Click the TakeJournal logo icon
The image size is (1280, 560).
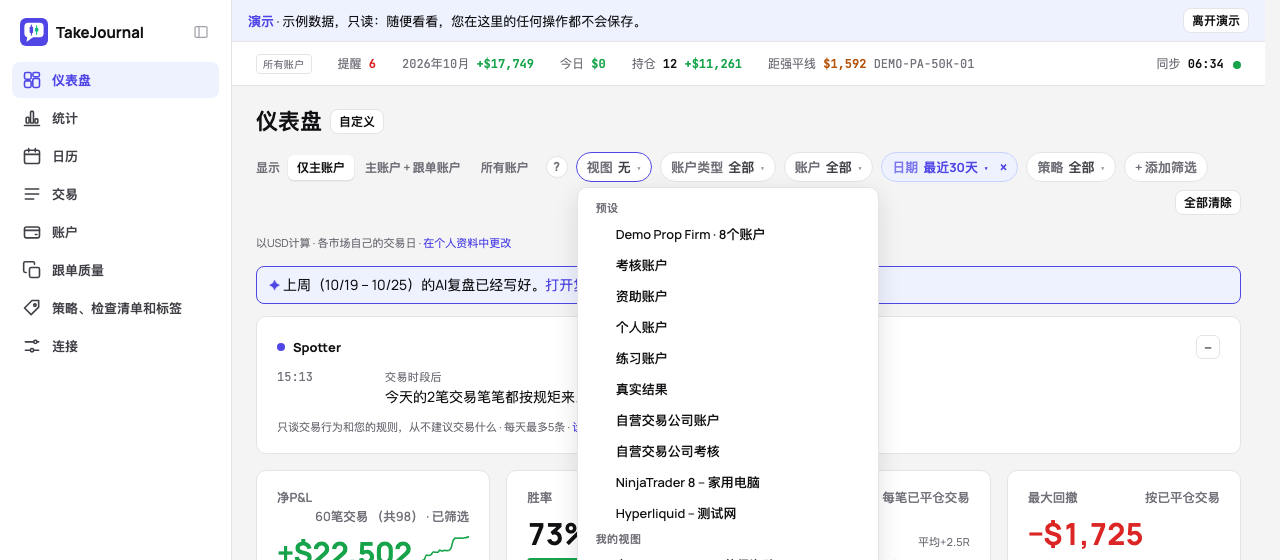(34, 32)
